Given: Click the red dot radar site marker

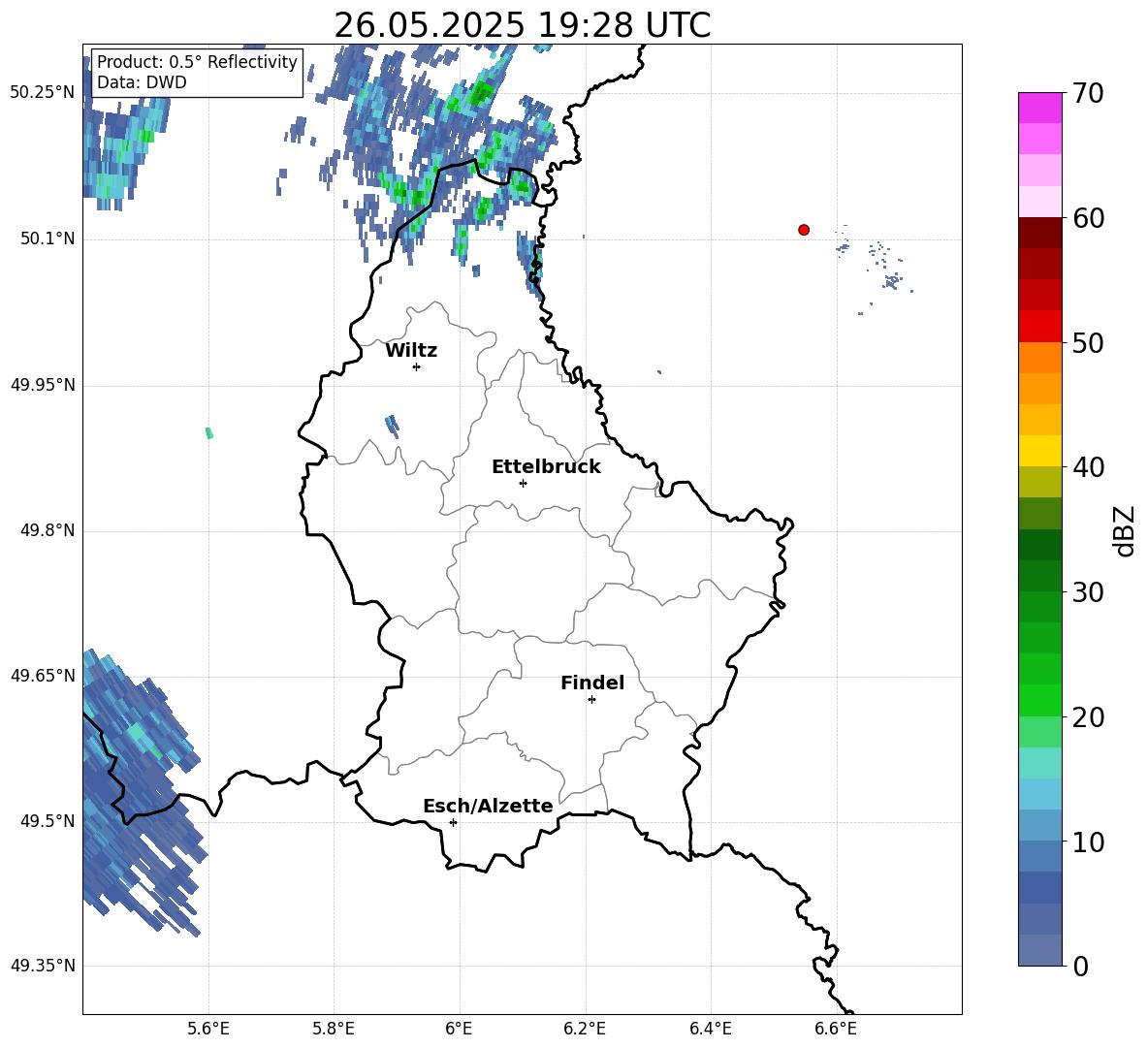Looking at the screenshot, I should 803,230.
